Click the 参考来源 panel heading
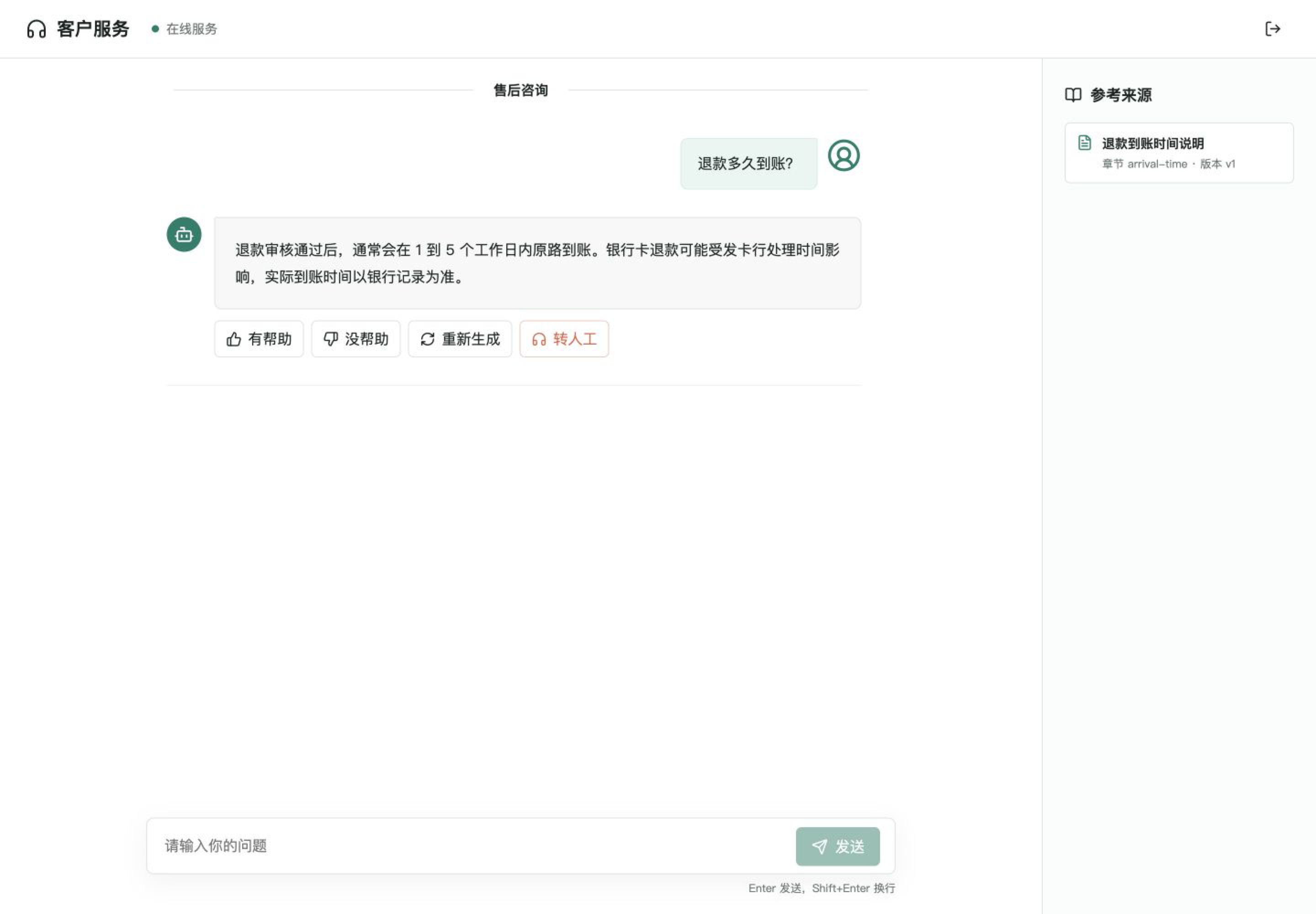Screen dimensions: 1316x914 (x=1121, y=95)
